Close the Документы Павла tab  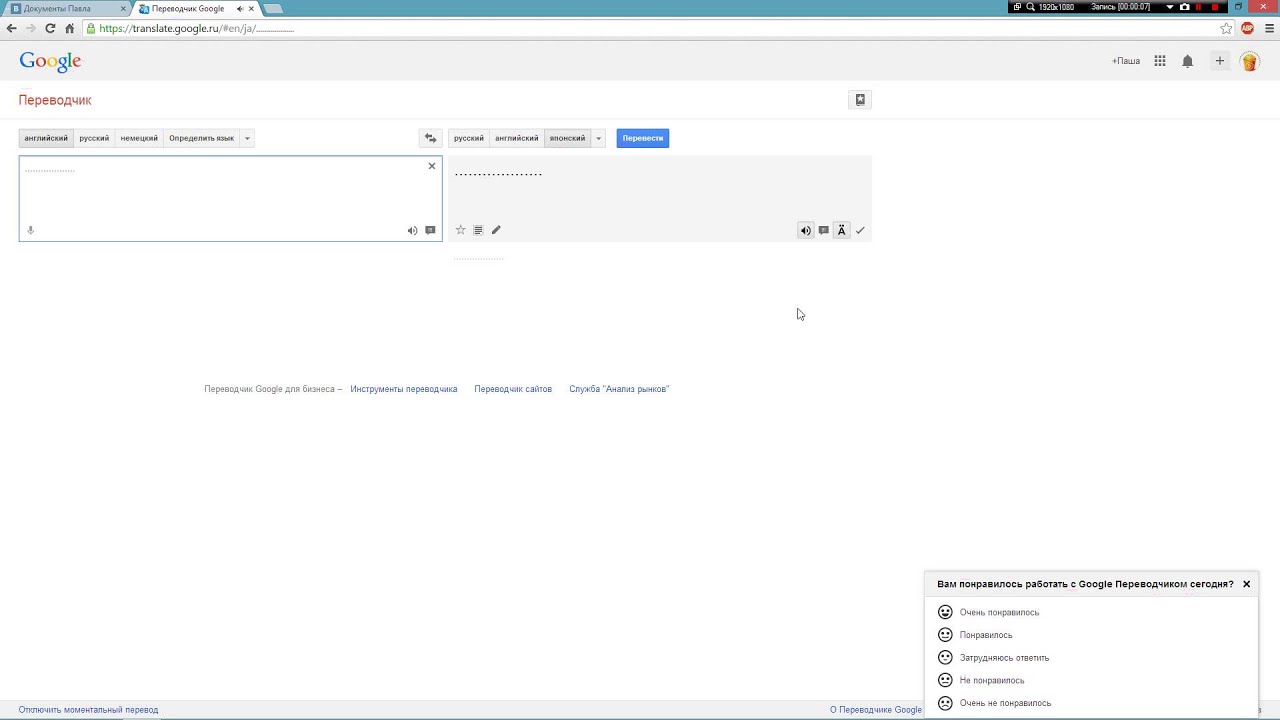[x=123, y=8]
